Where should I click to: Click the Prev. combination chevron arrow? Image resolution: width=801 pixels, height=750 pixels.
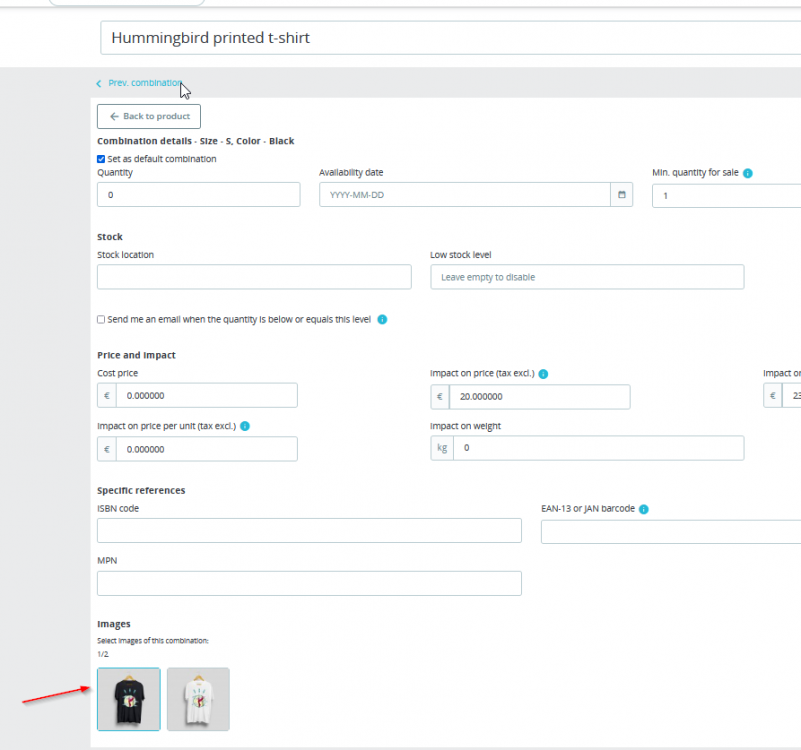click(99, 83)
